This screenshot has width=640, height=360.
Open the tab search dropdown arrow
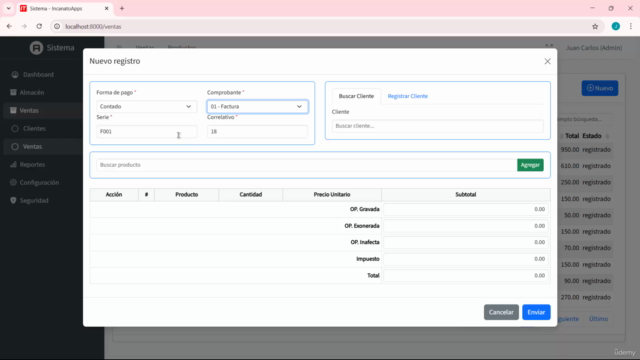(8, 8)
